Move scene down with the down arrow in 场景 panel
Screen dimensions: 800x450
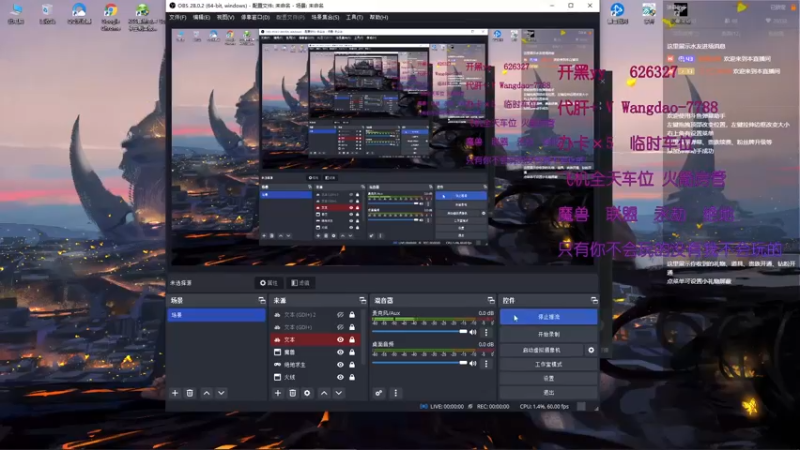click(221, 393)
